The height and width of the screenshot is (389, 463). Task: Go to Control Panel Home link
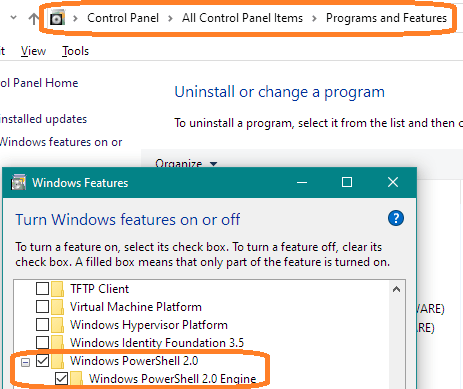point(39,83)
